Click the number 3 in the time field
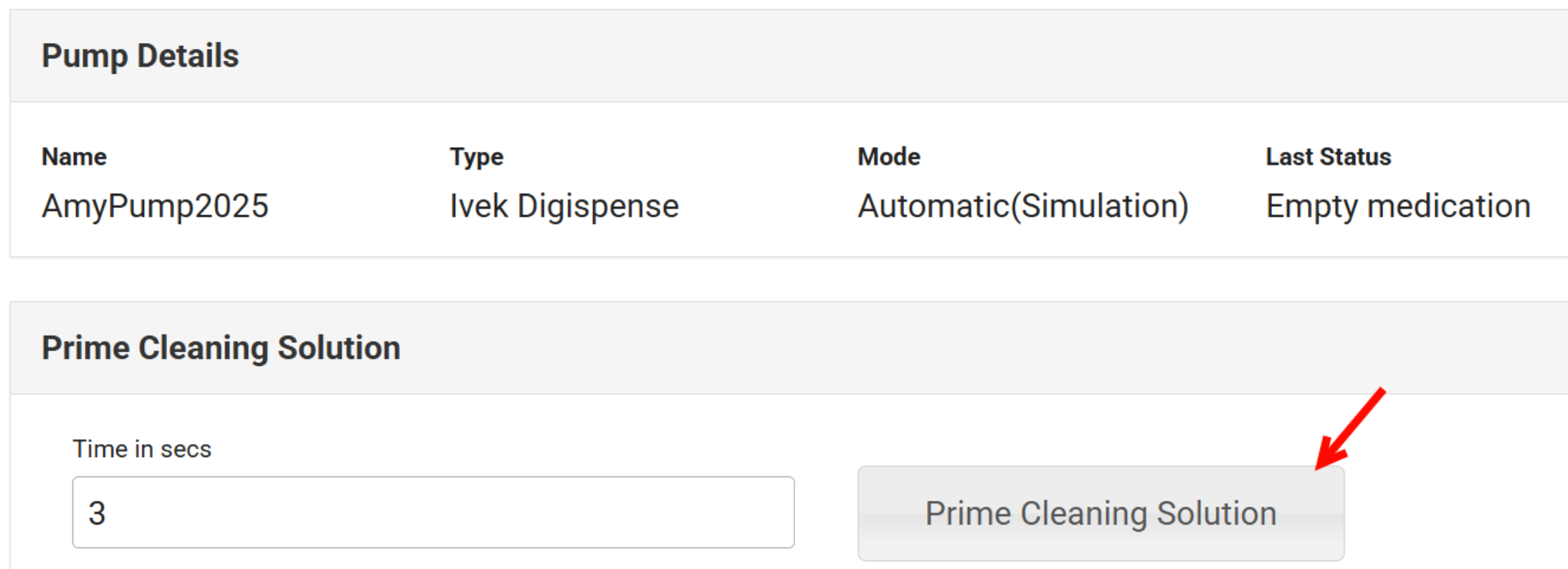Viewport: 1568px width, 569px height. 97,513
